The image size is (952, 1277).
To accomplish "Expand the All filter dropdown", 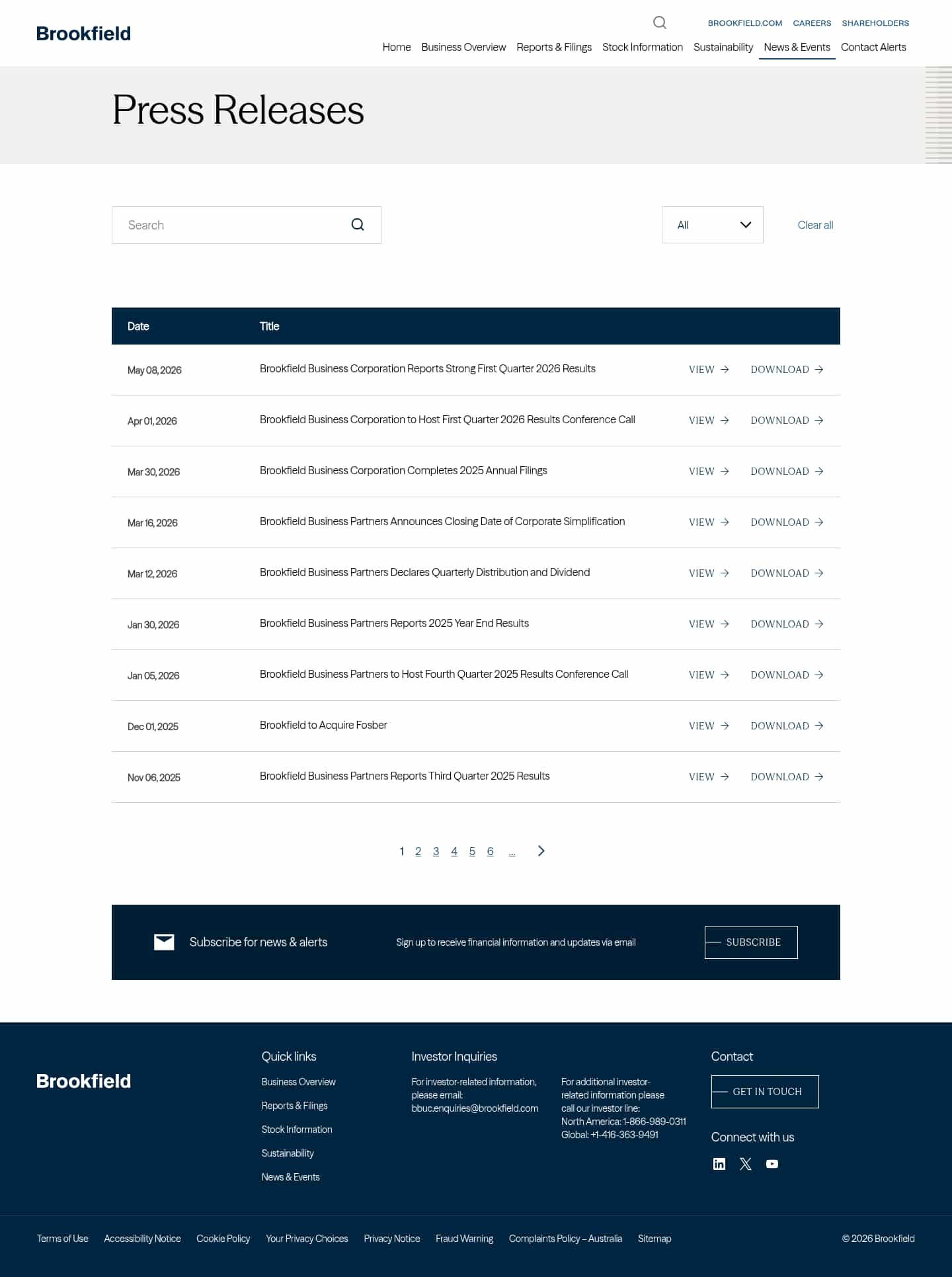I will point(713,225).
